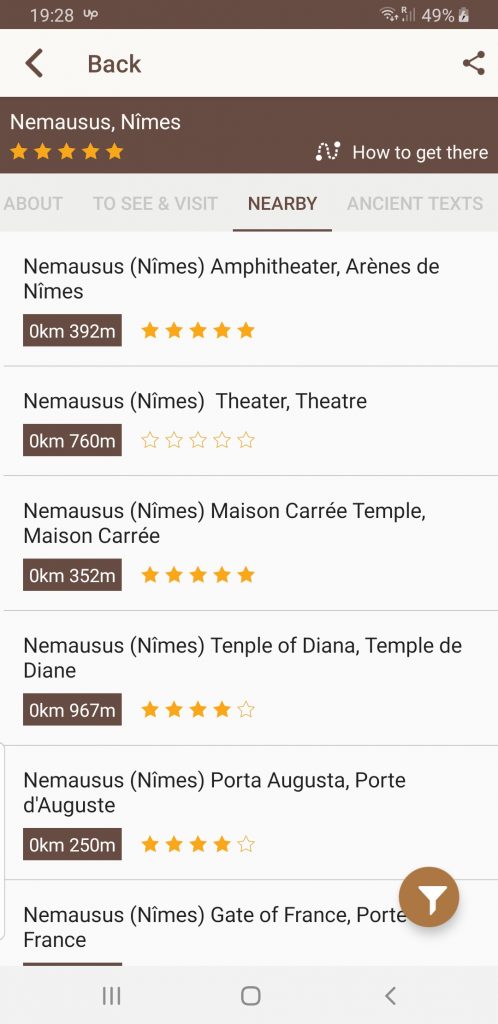Select the Maison Carrée Temple entry
498x1024 pixels.
coord(249,543)
